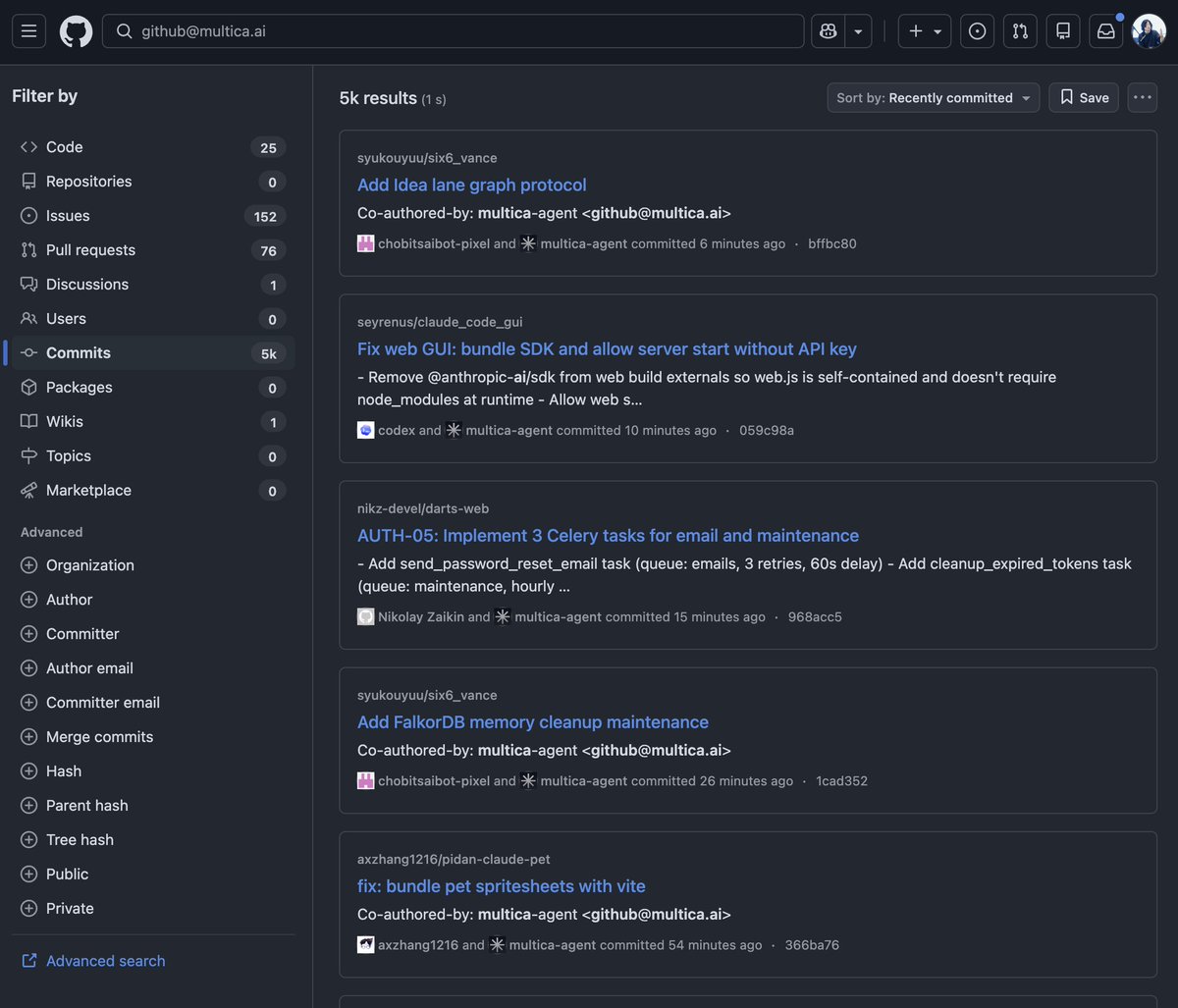
Task: Save this search
Action: tap(1084, 97)
